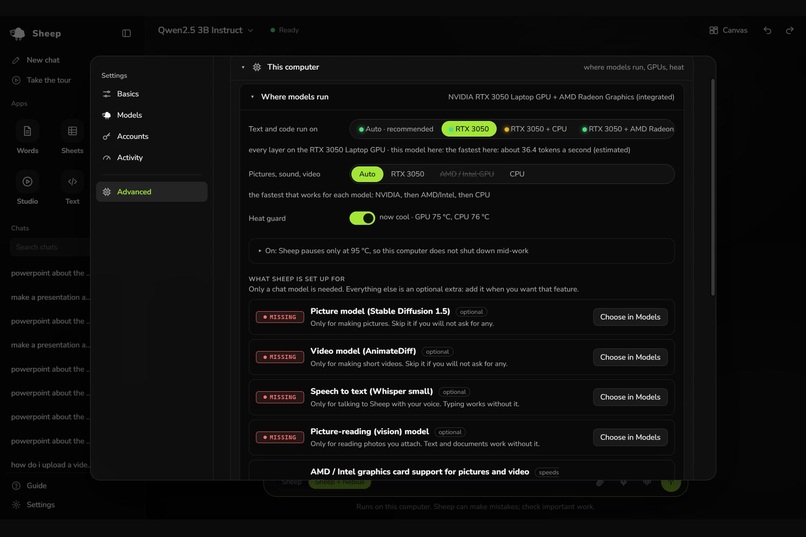Collapse the This computer section

point(243,67)
